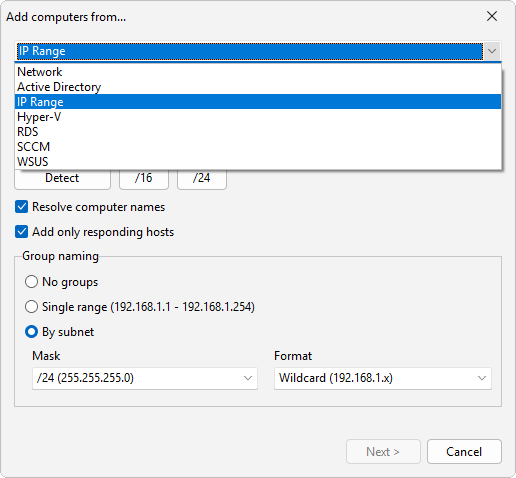Choose WSUS from the dropdown list
The height and width of the screenshot is (478, 516).
click(x=258, y=162)
